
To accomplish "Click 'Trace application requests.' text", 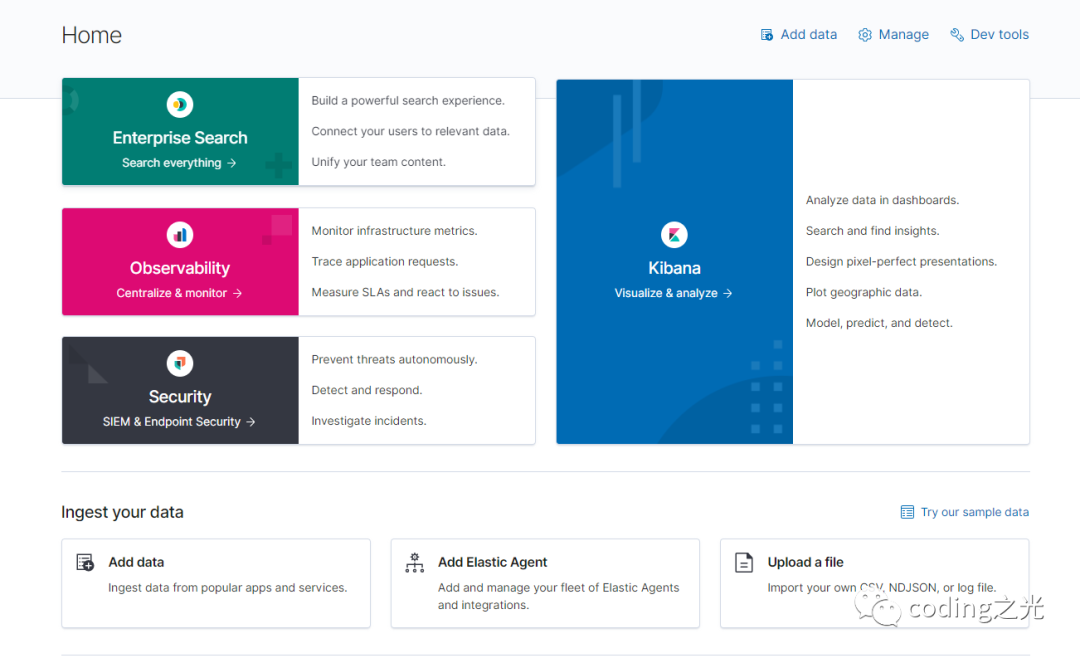I will (384, 261).
